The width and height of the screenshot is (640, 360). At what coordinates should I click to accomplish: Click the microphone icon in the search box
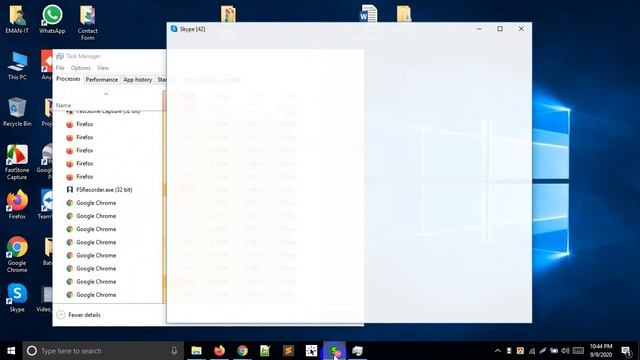coord(174,351)
